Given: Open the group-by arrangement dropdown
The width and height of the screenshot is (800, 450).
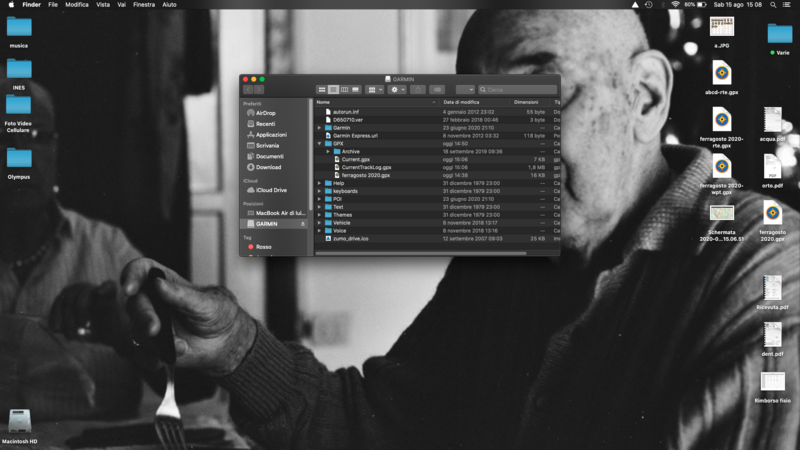Looking at the screenshot, I should (375, 90).
